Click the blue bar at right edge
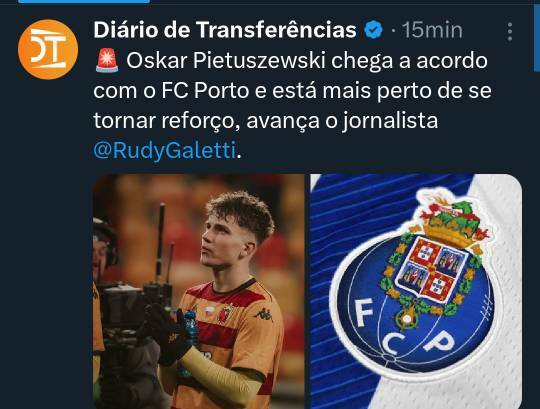The width and height of the screenshot is (540, 409). pyautogui.click(x=536, y=36)
